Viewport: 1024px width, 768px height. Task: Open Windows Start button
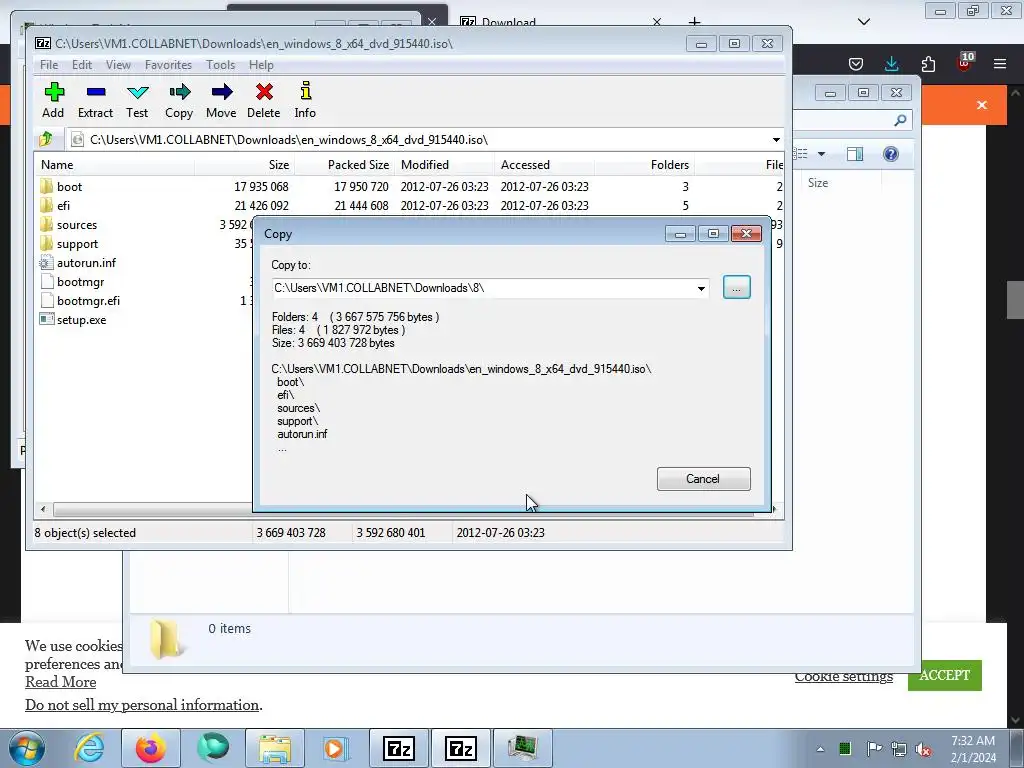tap(26, 748)
